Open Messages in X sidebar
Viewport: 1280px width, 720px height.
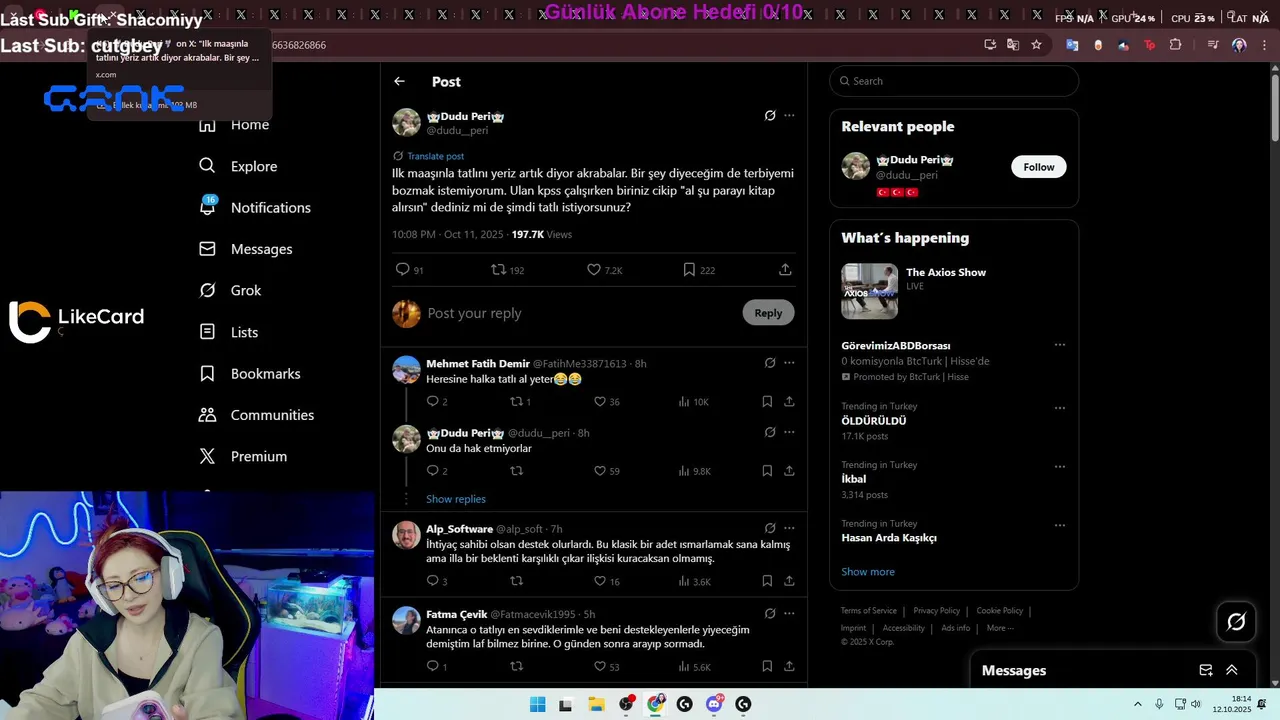[x=245, y=249]
